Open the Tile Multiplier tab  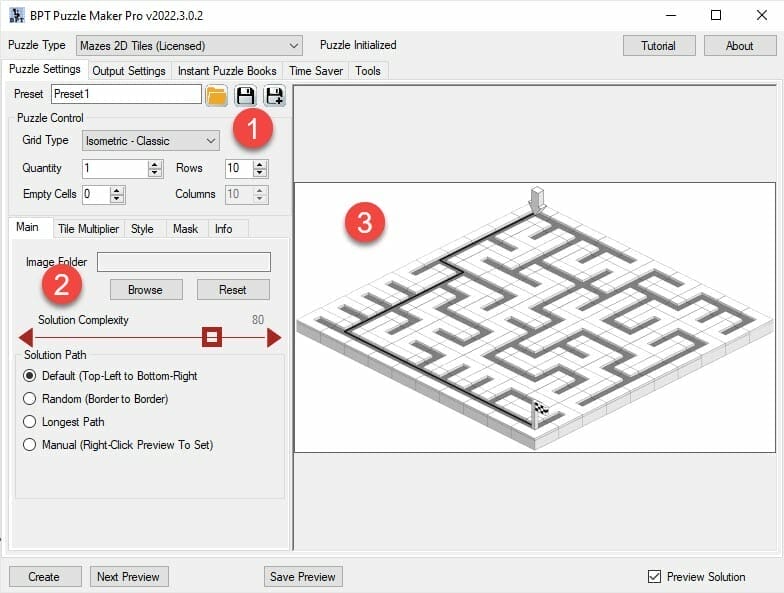(x=88, y=229)
